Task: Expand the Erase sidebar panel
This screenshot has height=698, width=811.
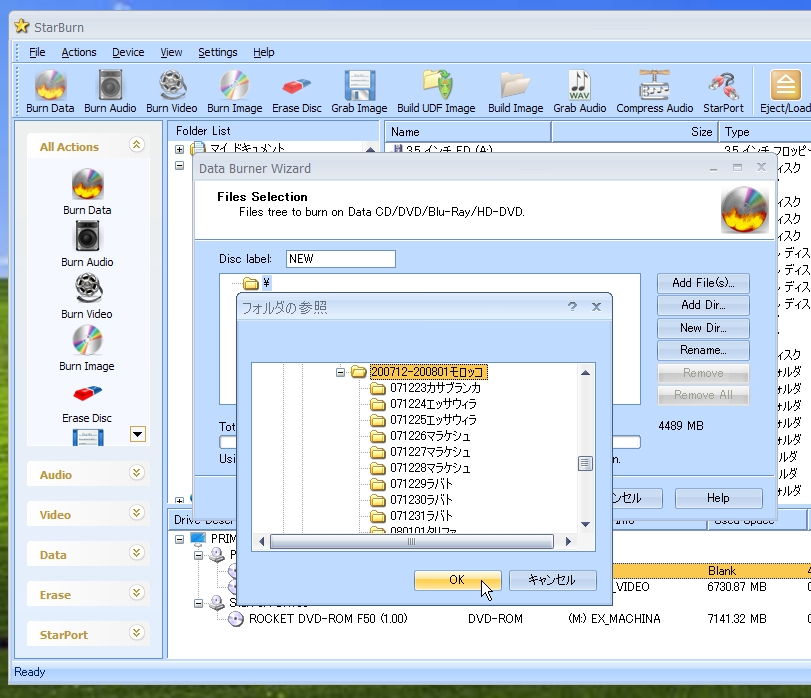Action: pyautogui.click(x=137, y=593)
